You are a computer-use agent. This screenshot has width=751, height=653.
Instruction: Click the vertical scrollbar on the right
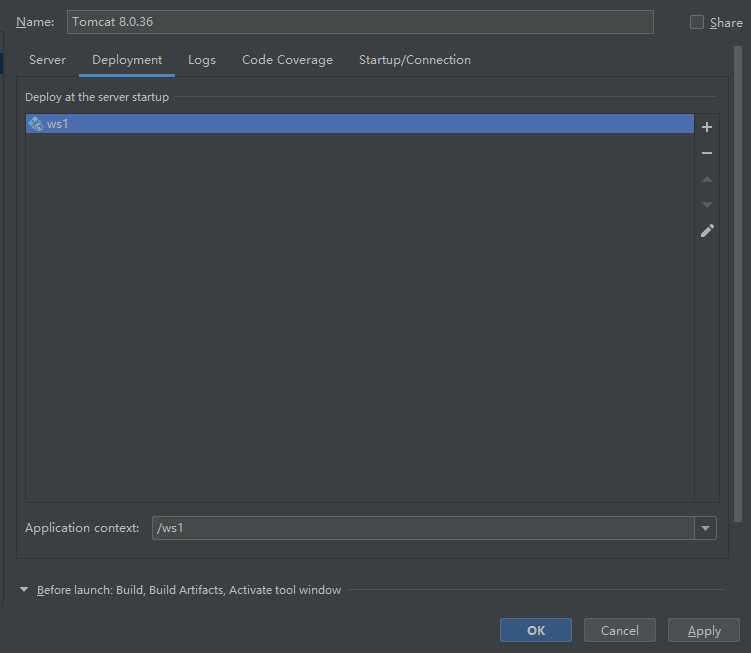point(738,284)
